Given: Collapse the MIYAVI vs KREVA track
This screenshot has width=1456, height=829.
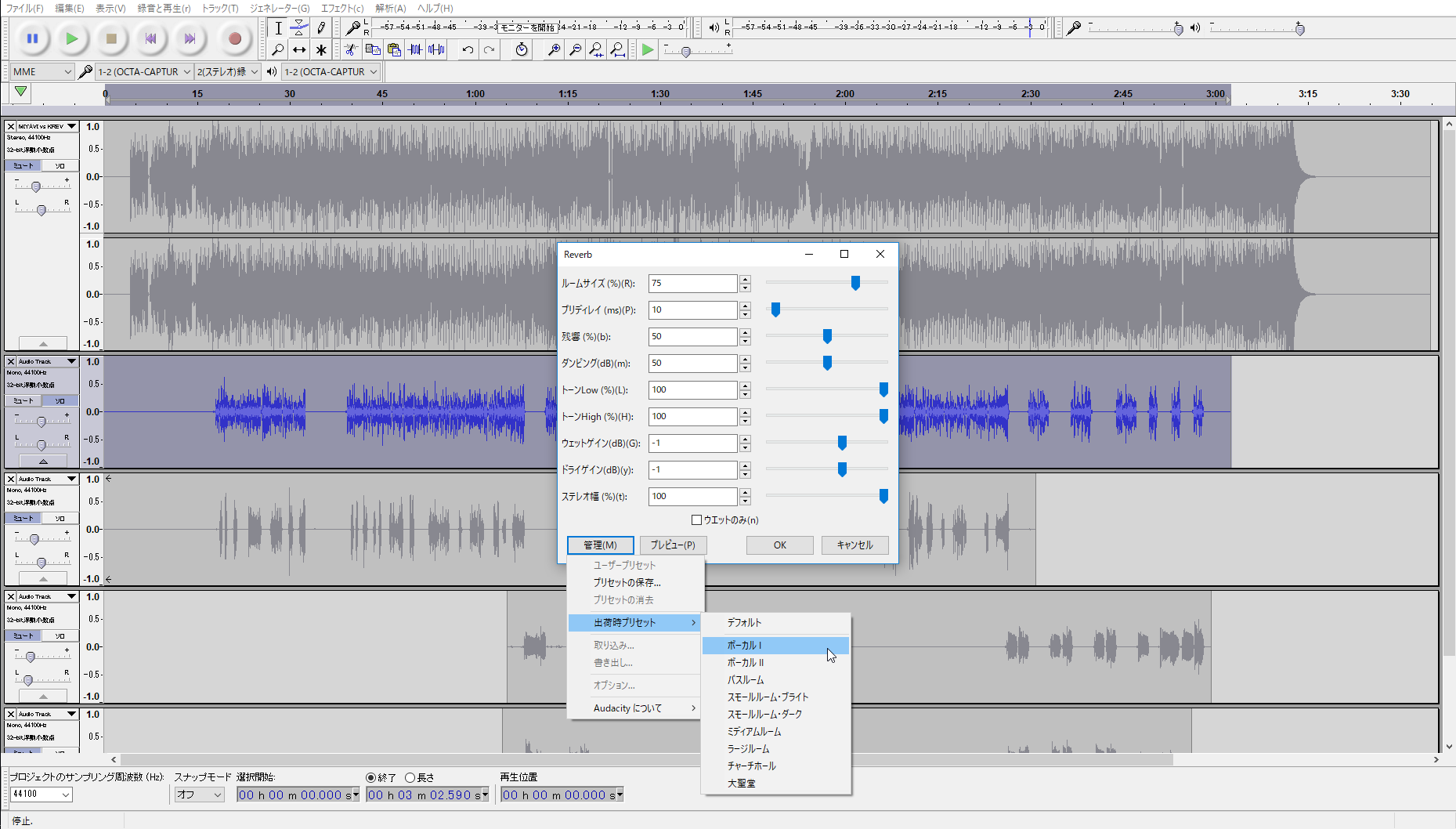Looking at the screenshot, I should (43, 344).
